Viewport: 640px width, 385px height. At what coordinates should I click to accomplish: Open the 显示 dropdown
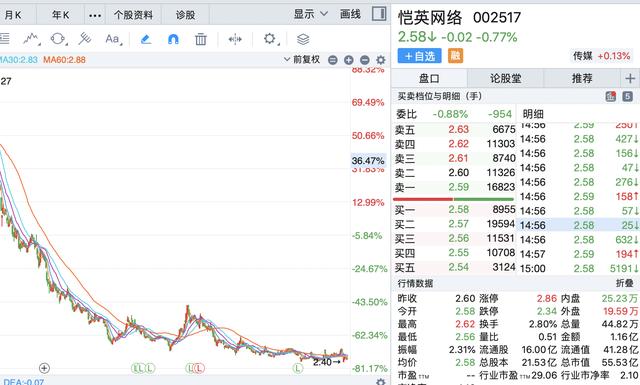click(x=311, y=14)
